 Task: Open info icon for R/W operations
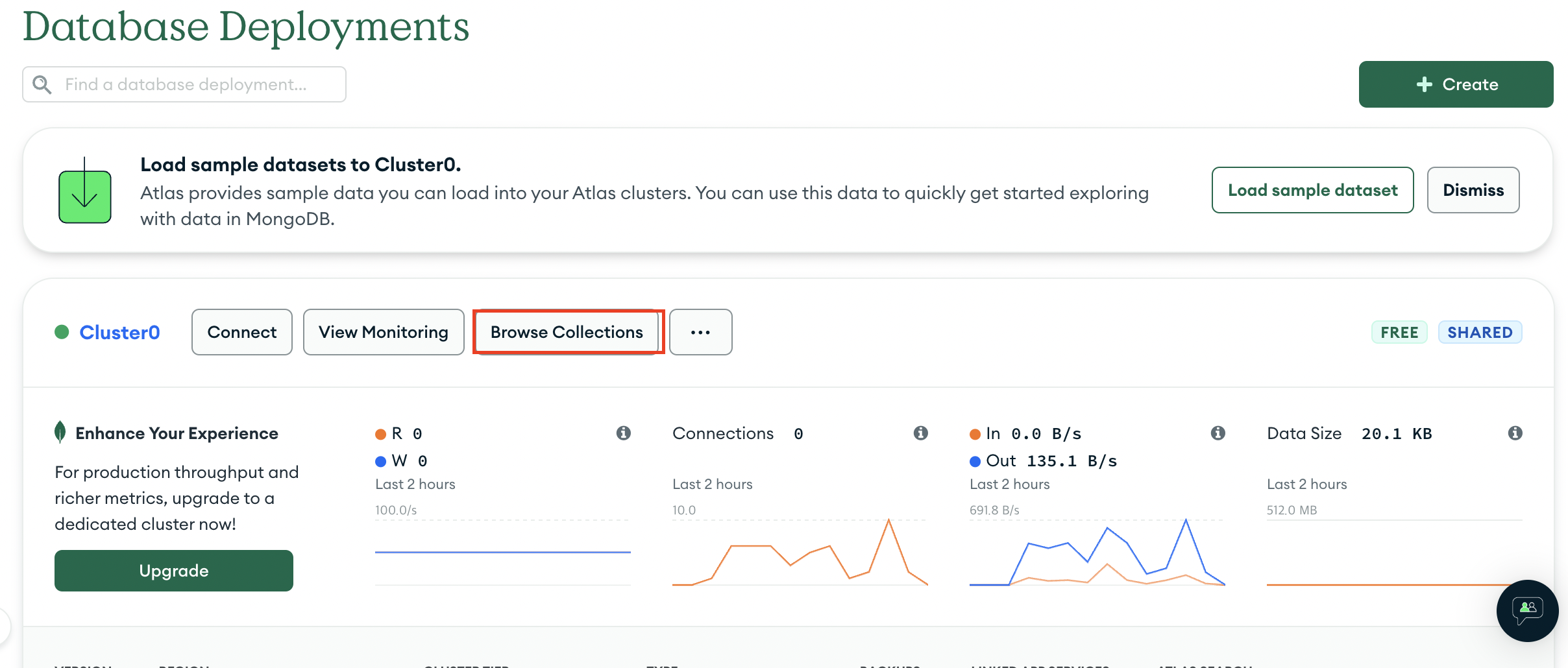tap(624, 433)
